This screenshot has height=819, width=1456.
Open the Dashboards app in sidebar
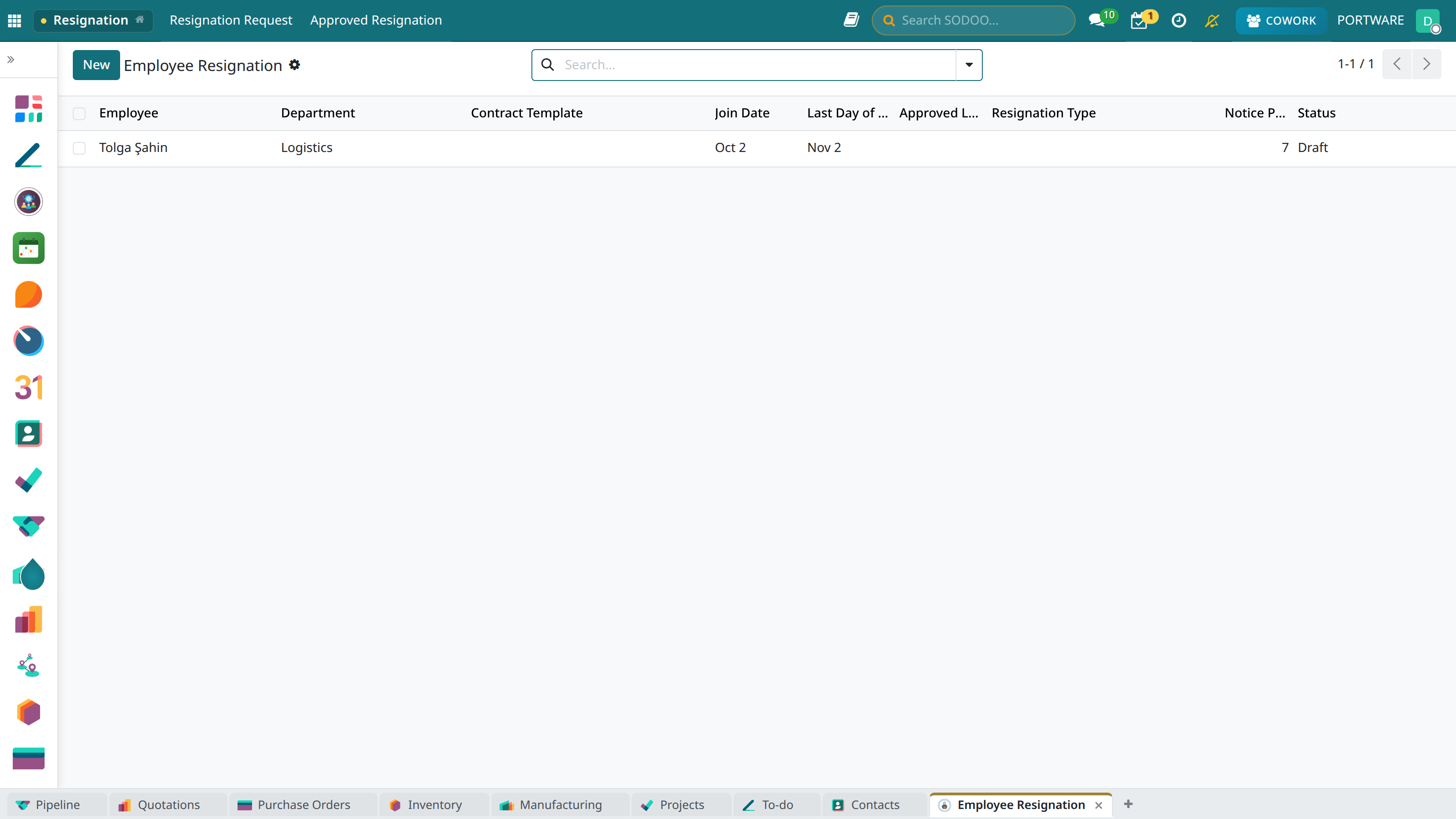pos(28,109)
